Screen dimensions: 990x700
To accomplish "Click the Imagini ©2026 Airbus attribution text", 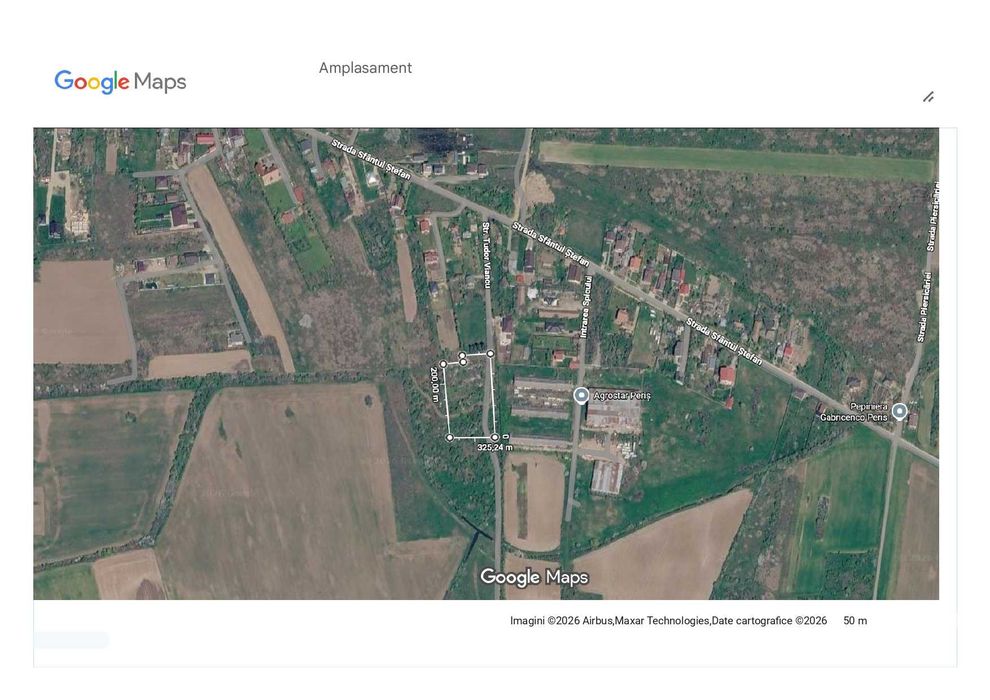I will tap(669, 620).
